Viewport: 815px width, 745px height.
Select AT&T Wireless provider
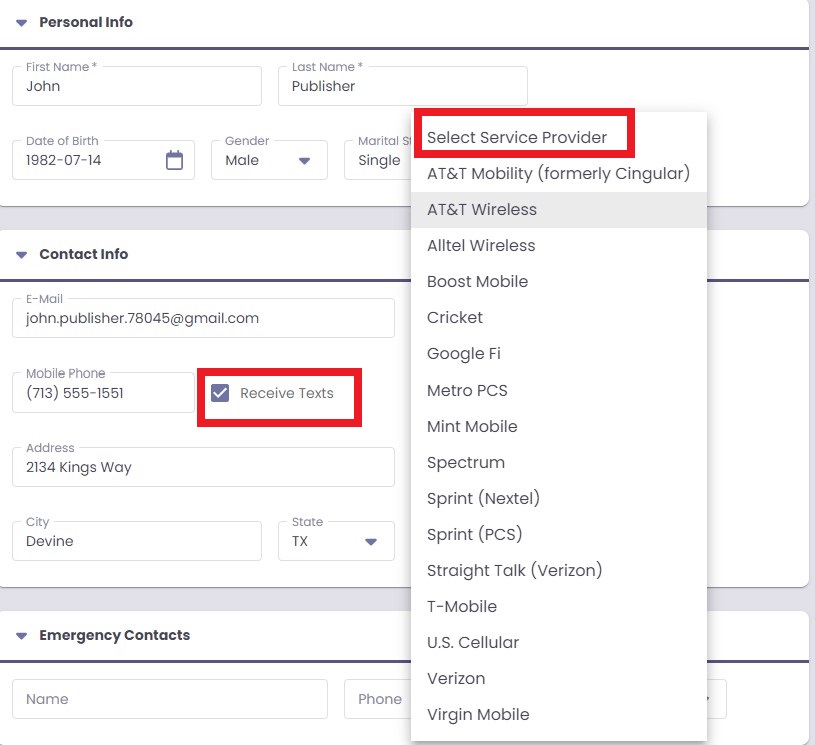point(559,210)
